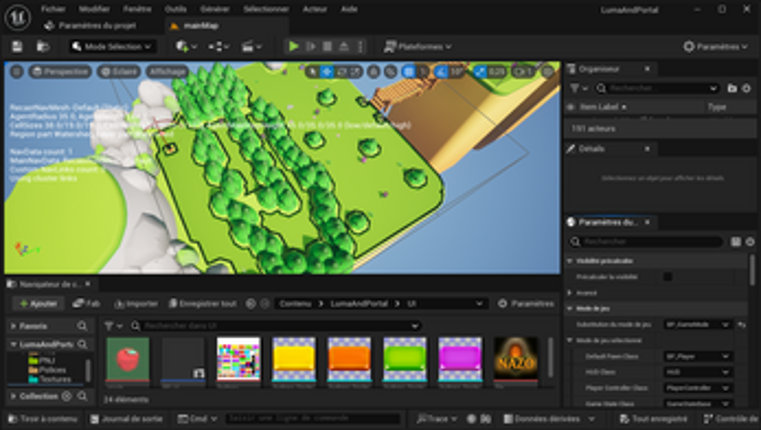
Task: Click the Save current level icon
Action: (x=17, y=46)
